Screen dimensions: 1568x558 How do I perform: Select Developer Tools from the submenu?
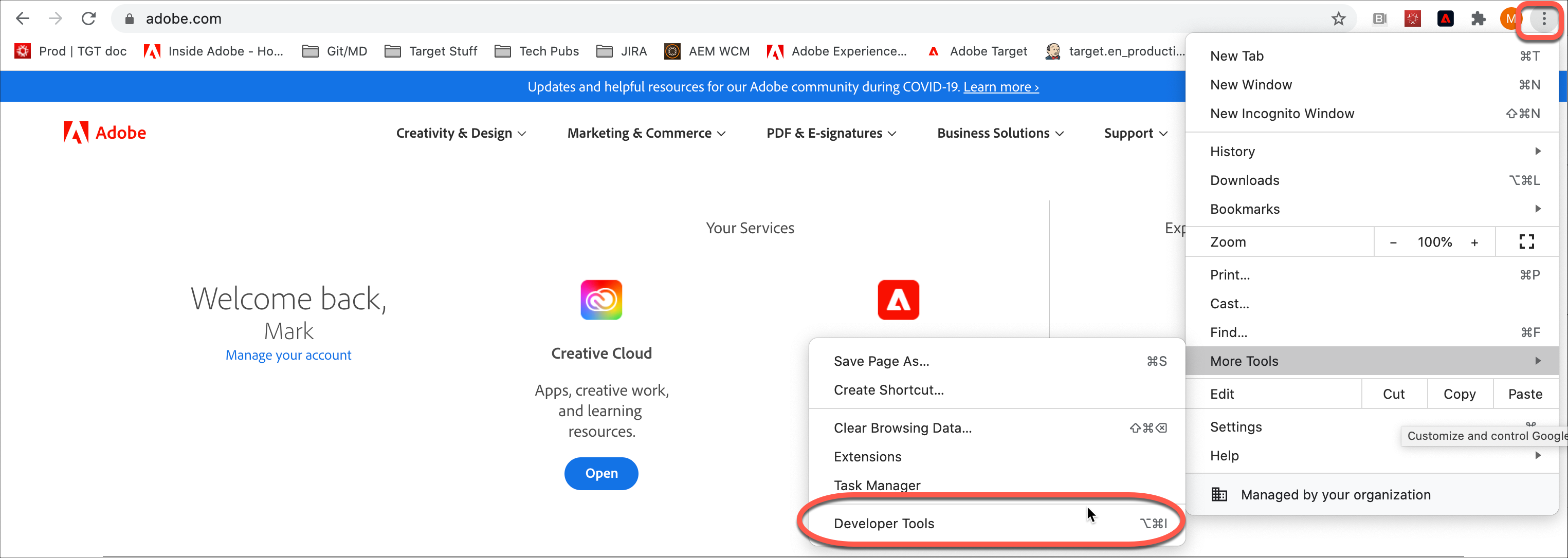click(884, 523)
